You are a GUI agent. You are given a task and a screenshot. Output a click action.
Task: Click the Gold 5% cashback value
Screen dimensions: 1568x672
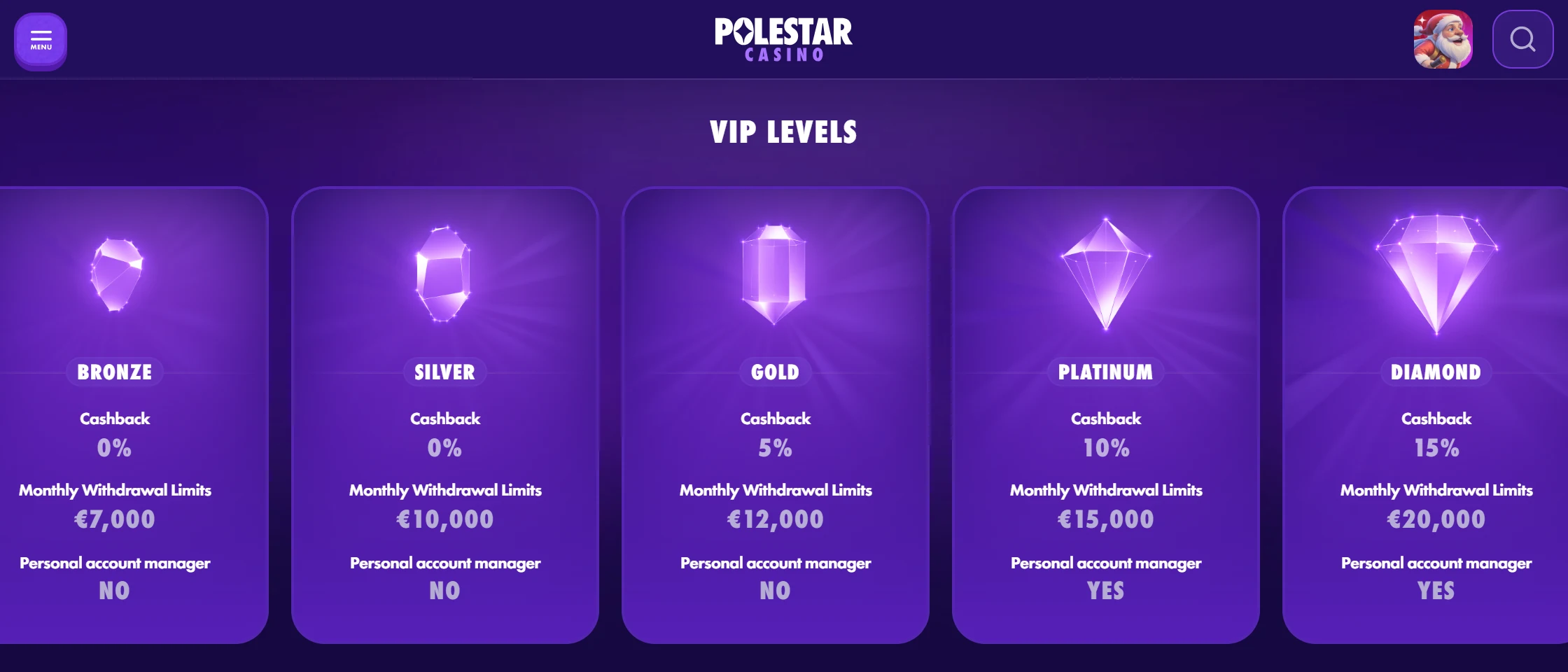[x=776, y=448]
